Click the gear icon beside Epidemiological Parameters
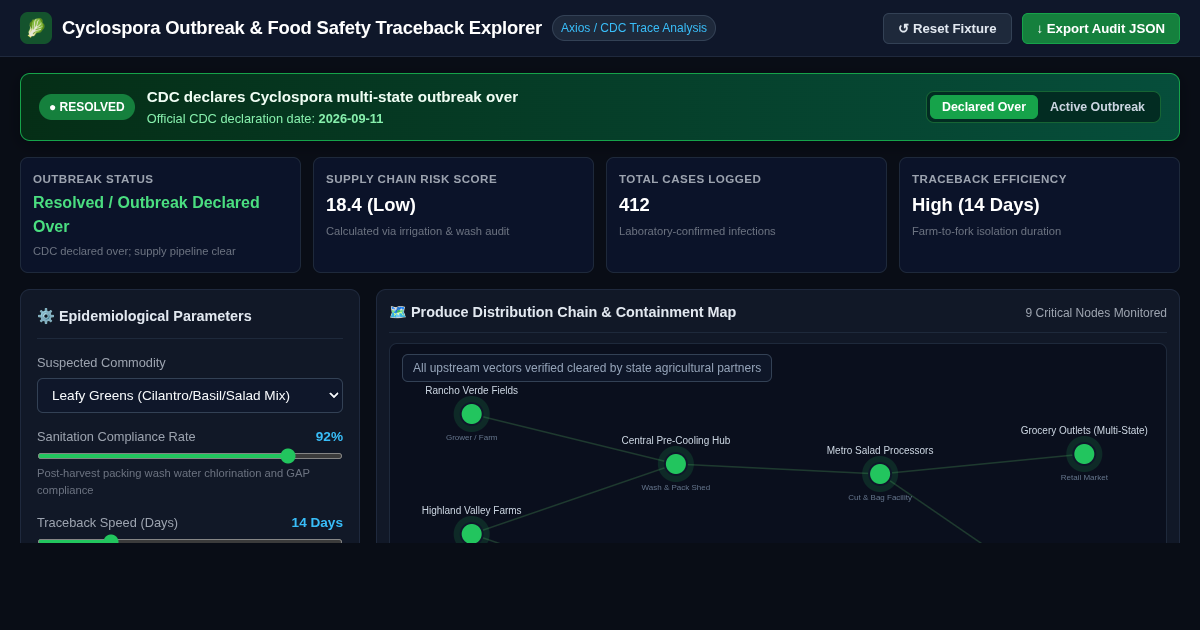This screenshot has height=630, width=1200. click(x=46, y=316)
